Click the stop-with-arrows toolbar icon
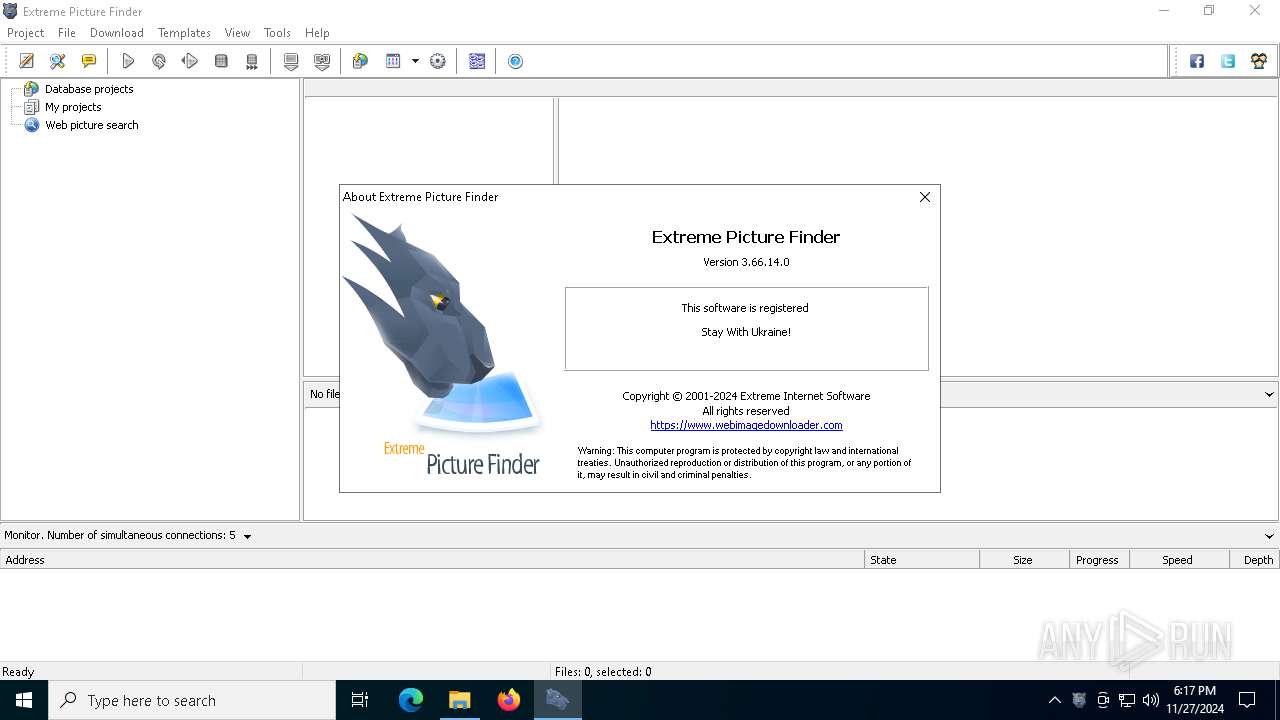 pos(252,61)
